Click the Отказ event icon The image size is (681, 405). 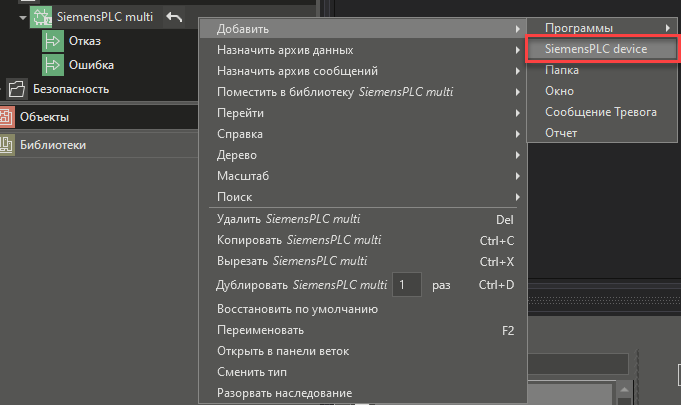[x=53, y=41]
